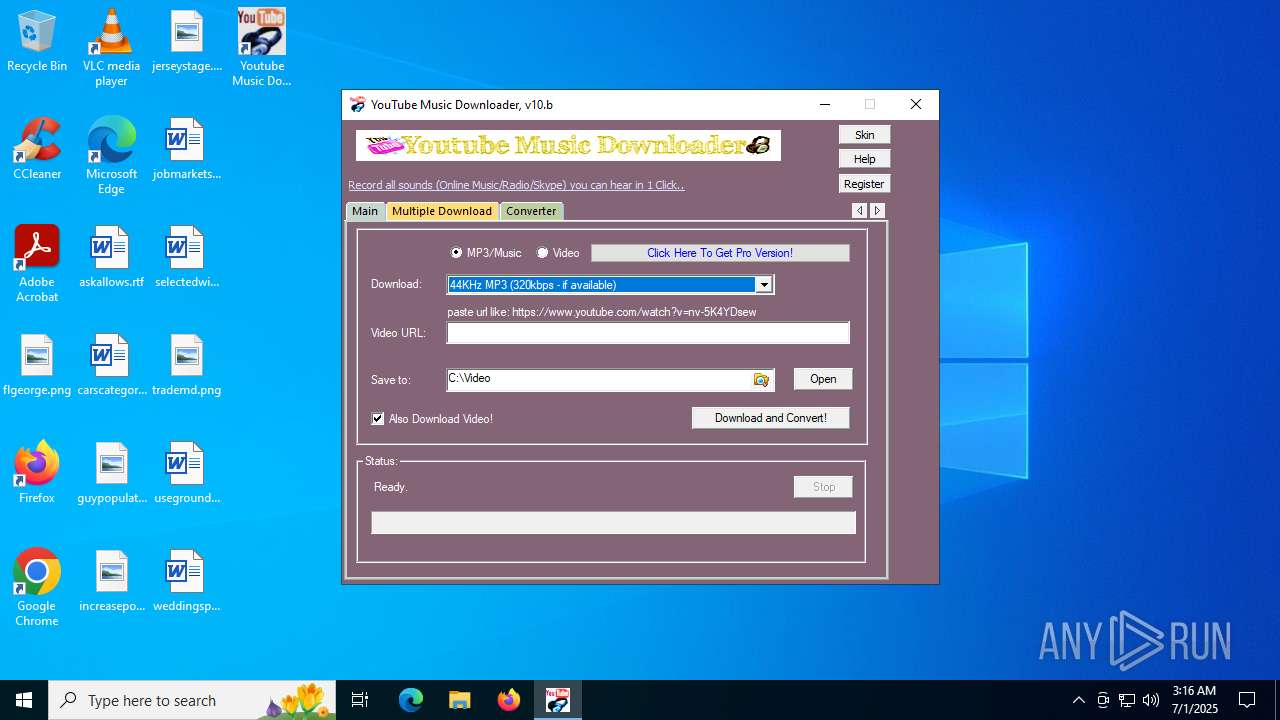Browse for save folder icon
This screenshot has height=720, width=1280.
(761, 380)
